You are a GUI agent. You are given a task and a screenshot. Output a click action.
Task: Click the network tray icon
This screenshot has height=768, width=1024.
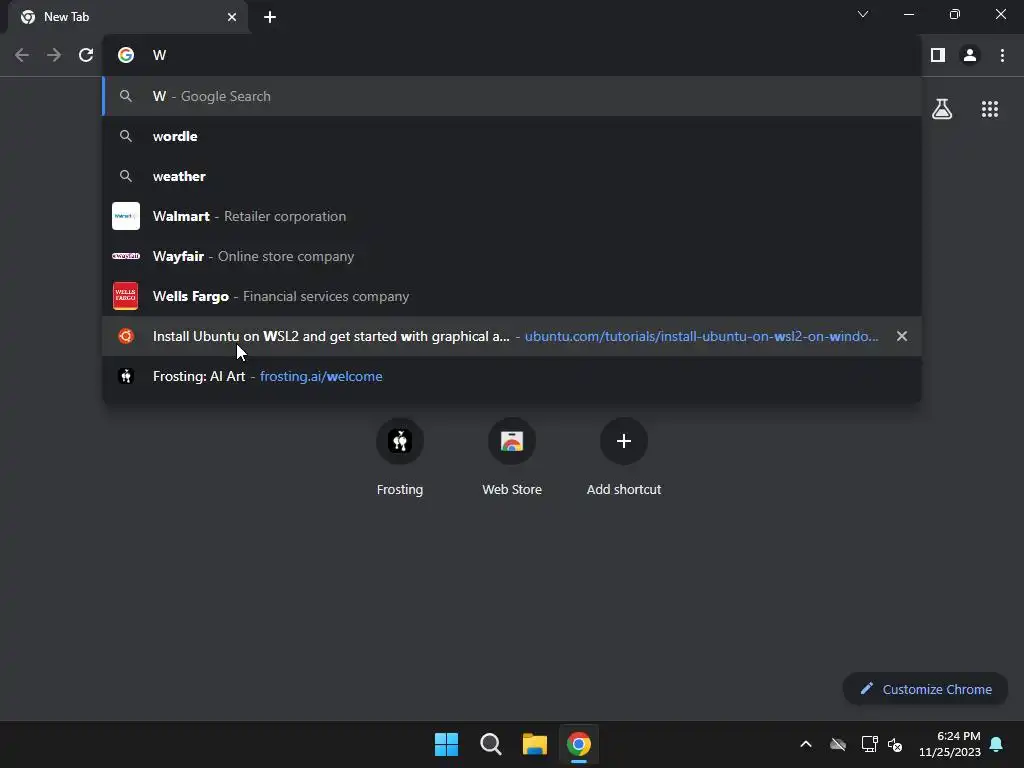[869, 744]
